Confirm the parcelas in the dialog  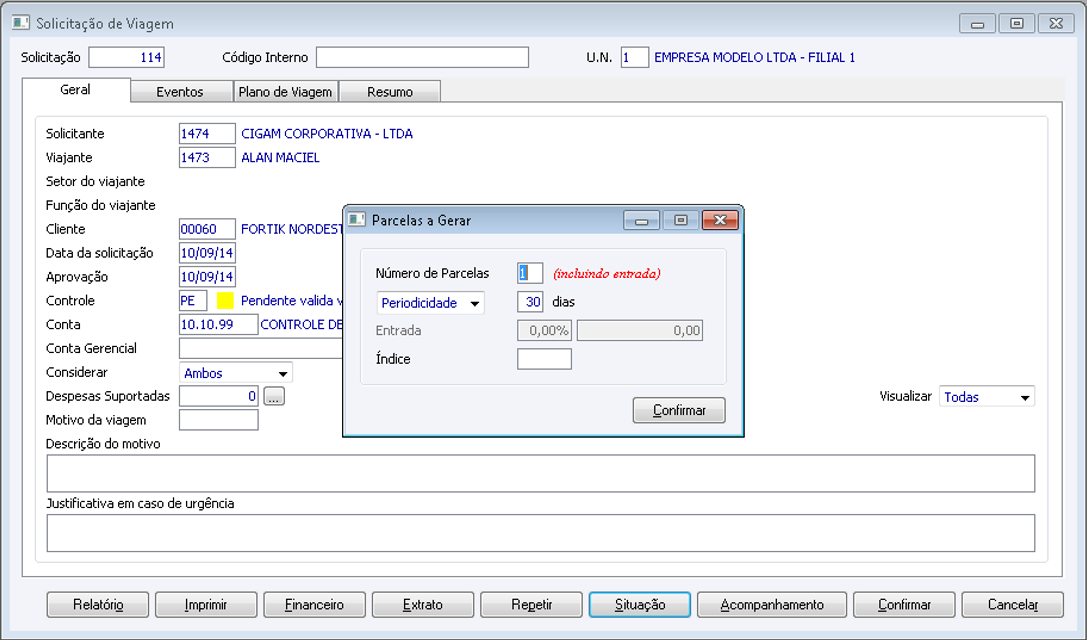679,410
